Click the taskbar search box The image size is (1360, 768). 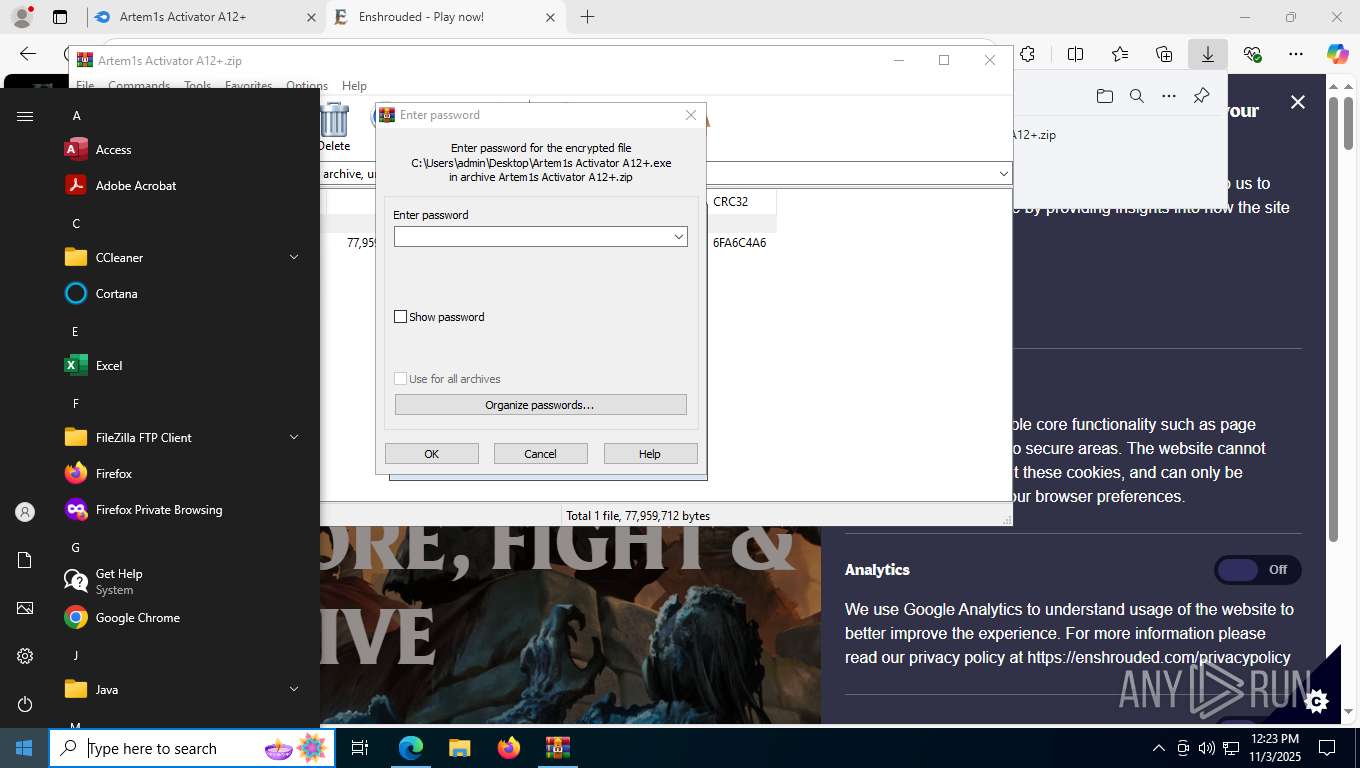tap(192, 748)
